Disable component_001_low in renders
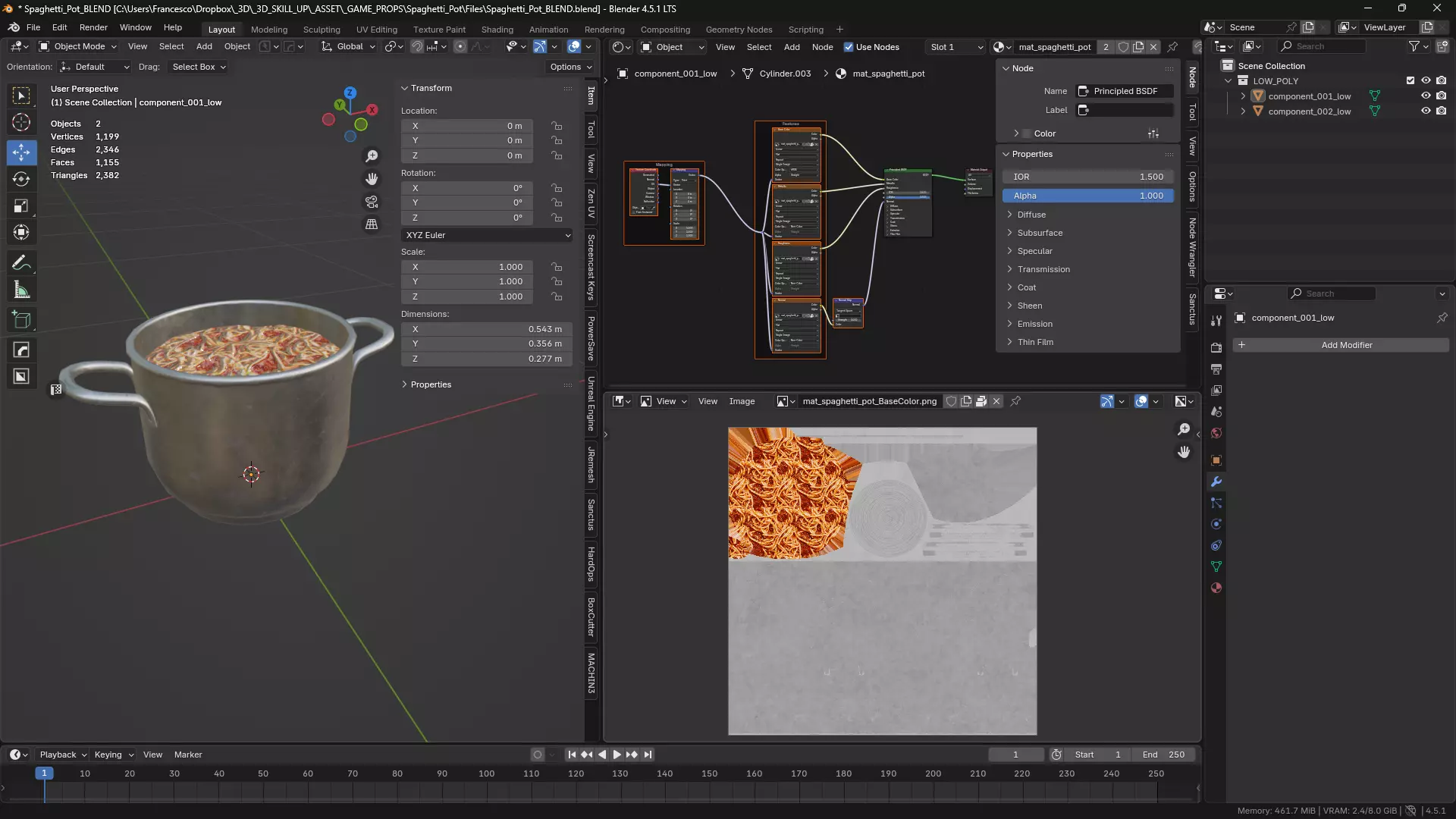1456x819 pixels. point(1441,96)
